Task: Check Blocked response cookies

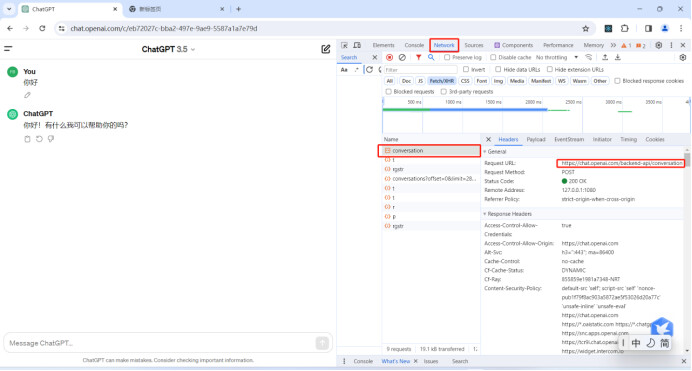Action: [x=617, y=81]
